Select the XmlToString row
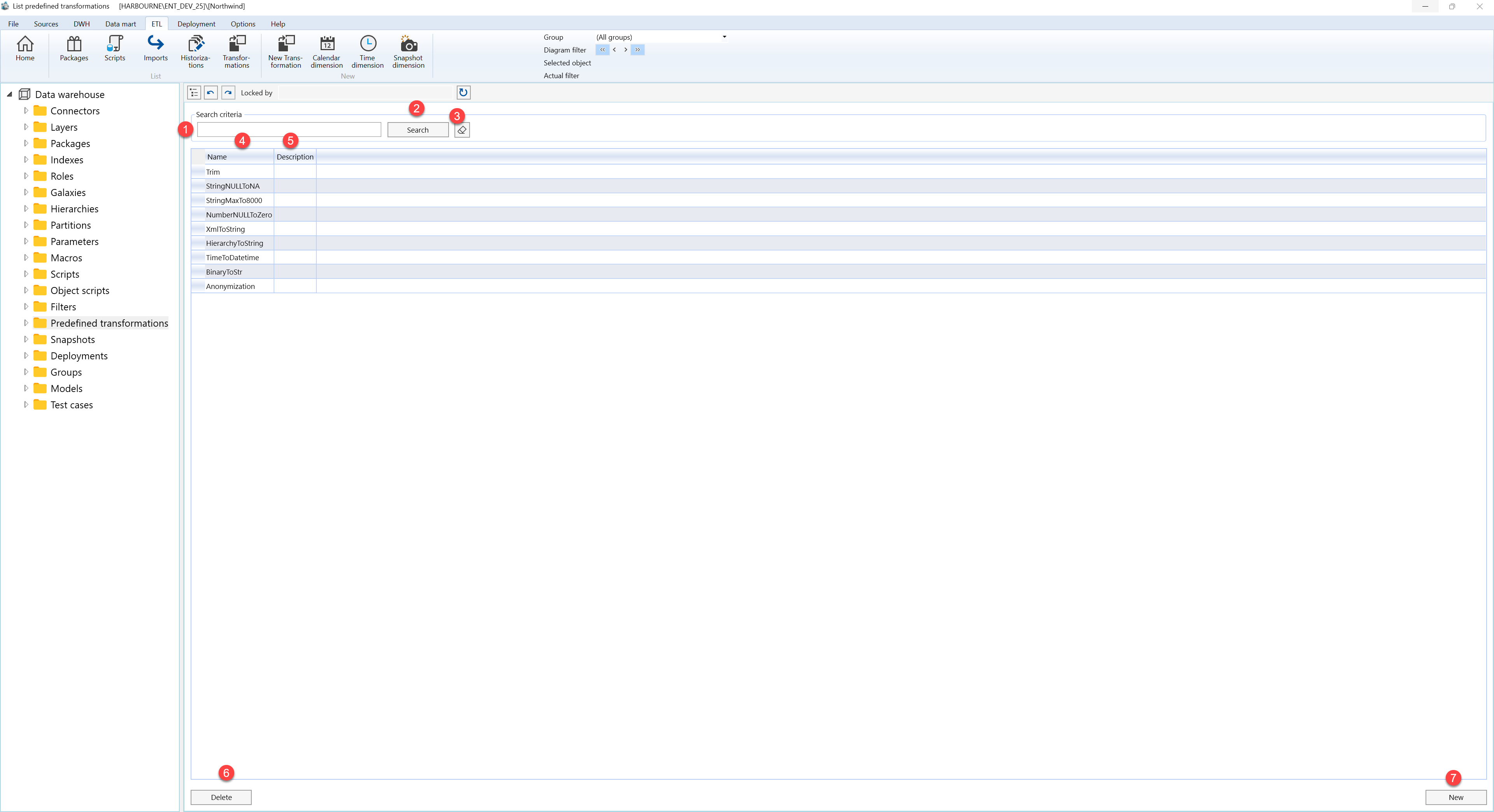This screenshot has height=812, width=1494. [x=838, y=229]
